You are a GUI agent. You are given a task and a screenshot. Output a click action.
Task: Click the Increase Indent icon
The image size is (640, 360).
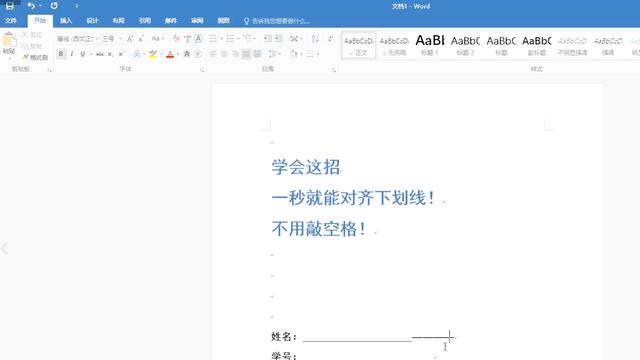[x=279, y=39]
